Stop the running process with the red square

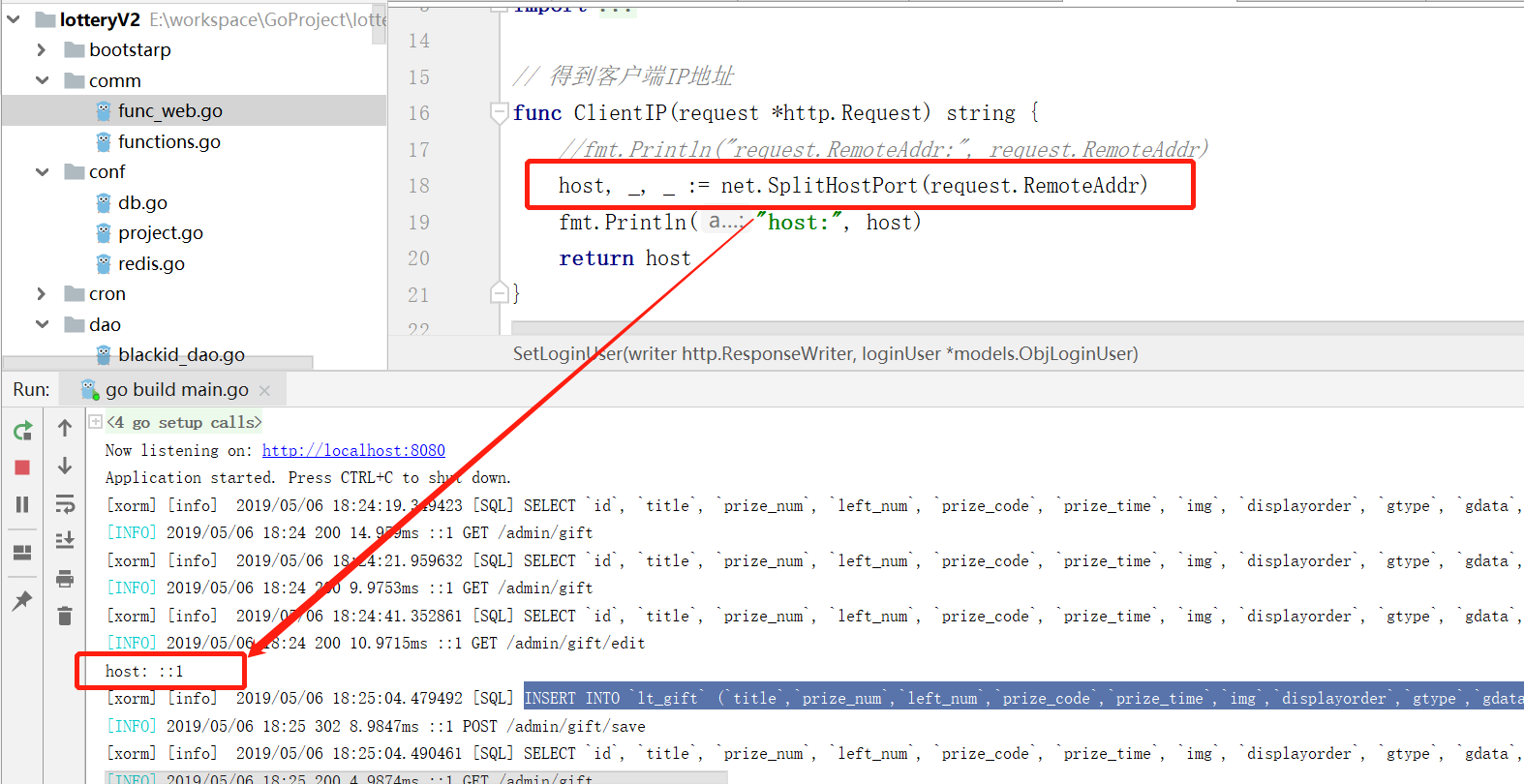tap(22, 467)
